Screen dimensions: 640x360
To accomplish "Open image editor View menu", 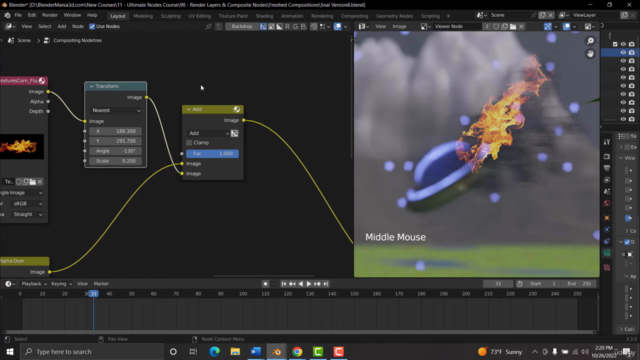I will pos(380,27).
